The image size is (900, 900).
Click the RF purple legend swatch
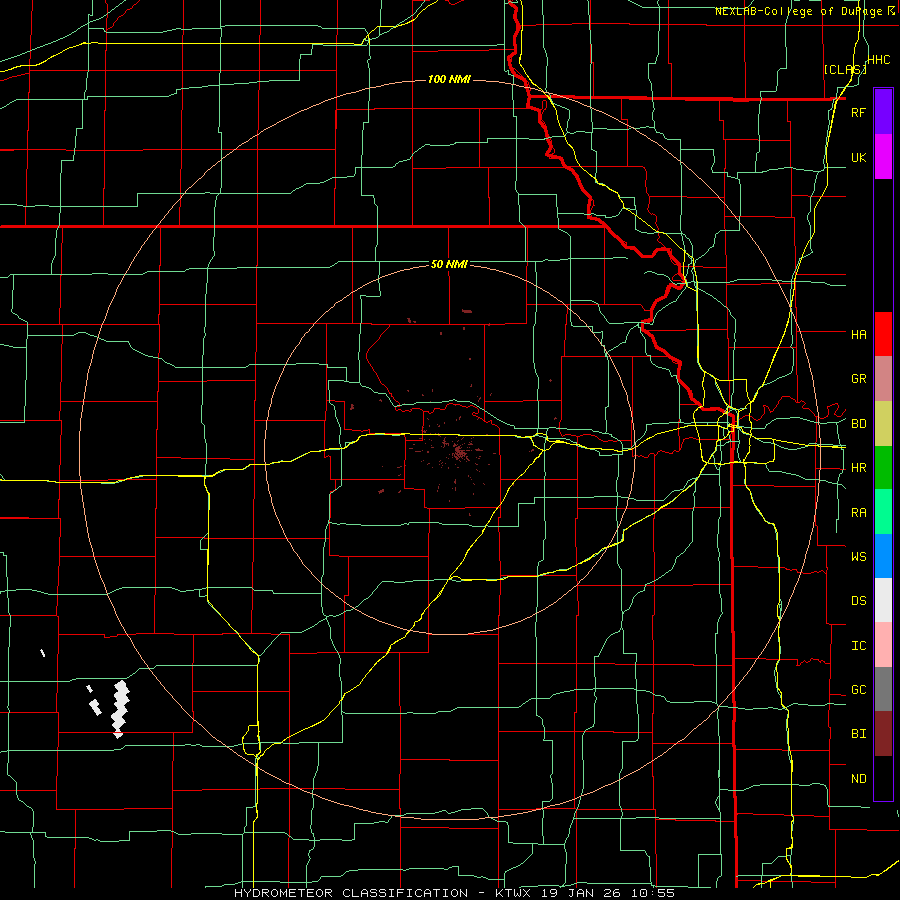[x=883, y=112]
